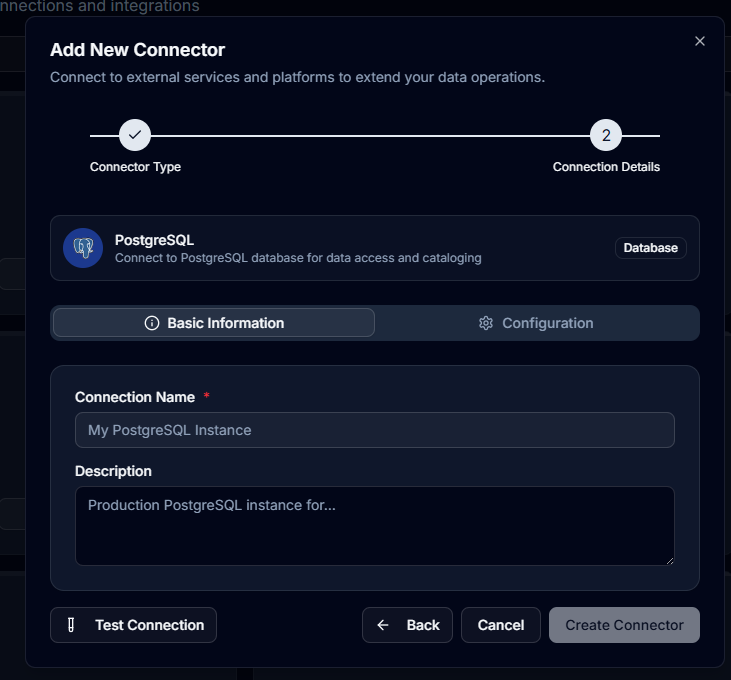Click the Database category badge
The image size is (731, 680).
click(x=650, y=248)
